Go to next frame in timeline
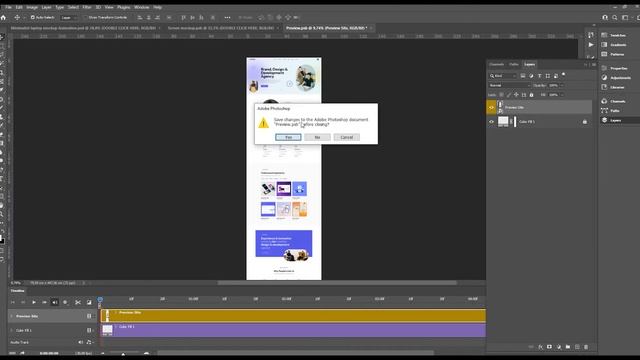Image resolution: width=640 pixels, height=360 pixels. pyautogui.click(x=44, y=302)
